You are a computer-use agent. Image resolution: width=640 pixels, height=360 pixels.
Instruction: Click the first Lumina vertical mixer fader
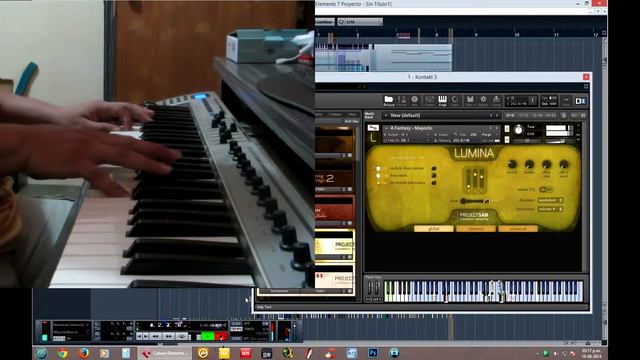(x=469, y=179)
